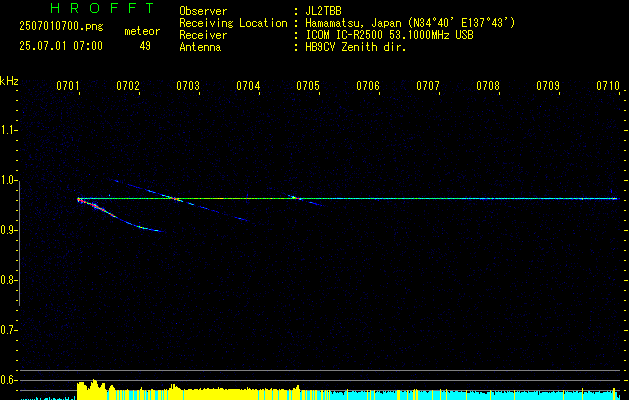Click the observer callsign JL2TBB
Viewport: 629px width, 400px height.
[x=323, y=11]
